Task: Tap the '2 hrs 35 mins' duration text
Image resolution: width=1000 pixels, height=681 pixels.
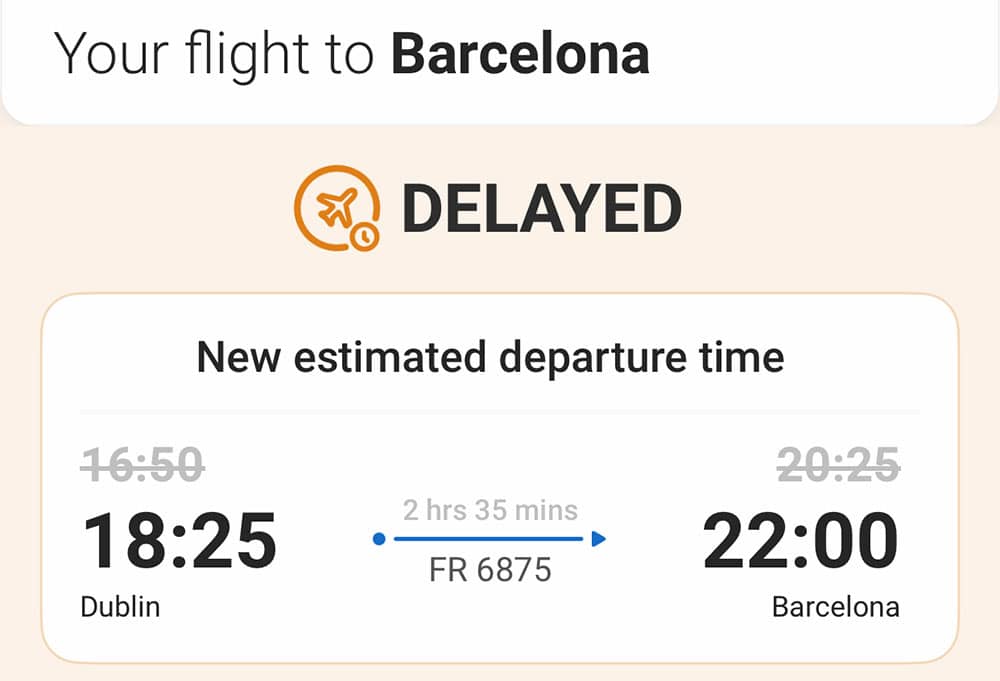Action: tap(490, 510)
